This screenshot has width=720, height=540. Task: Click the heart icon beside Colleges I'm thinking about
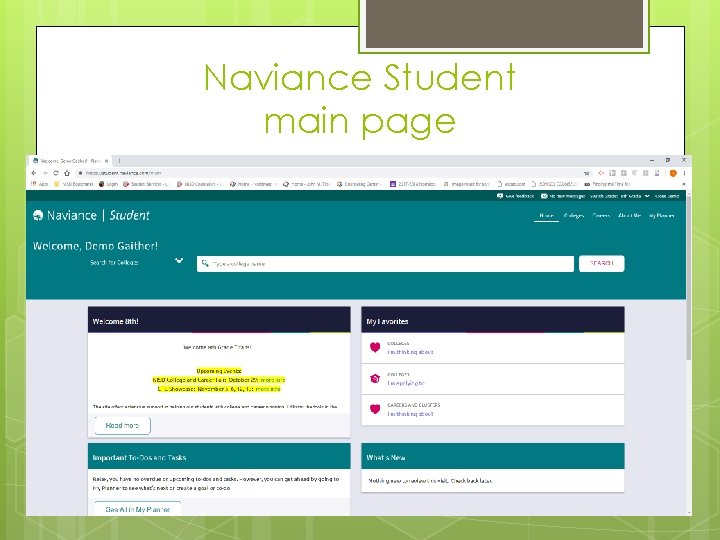375,347
